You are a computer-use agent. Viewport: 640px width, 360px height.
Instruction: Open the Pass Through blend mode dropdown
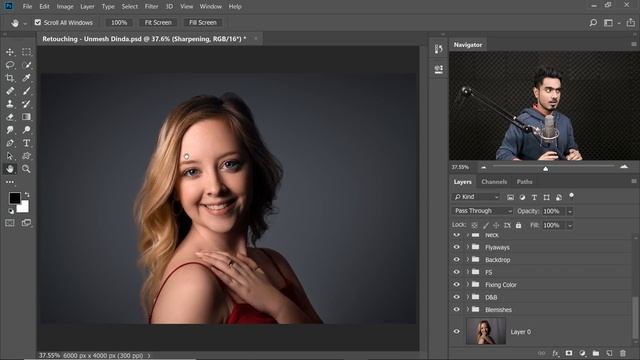(482, 211)
